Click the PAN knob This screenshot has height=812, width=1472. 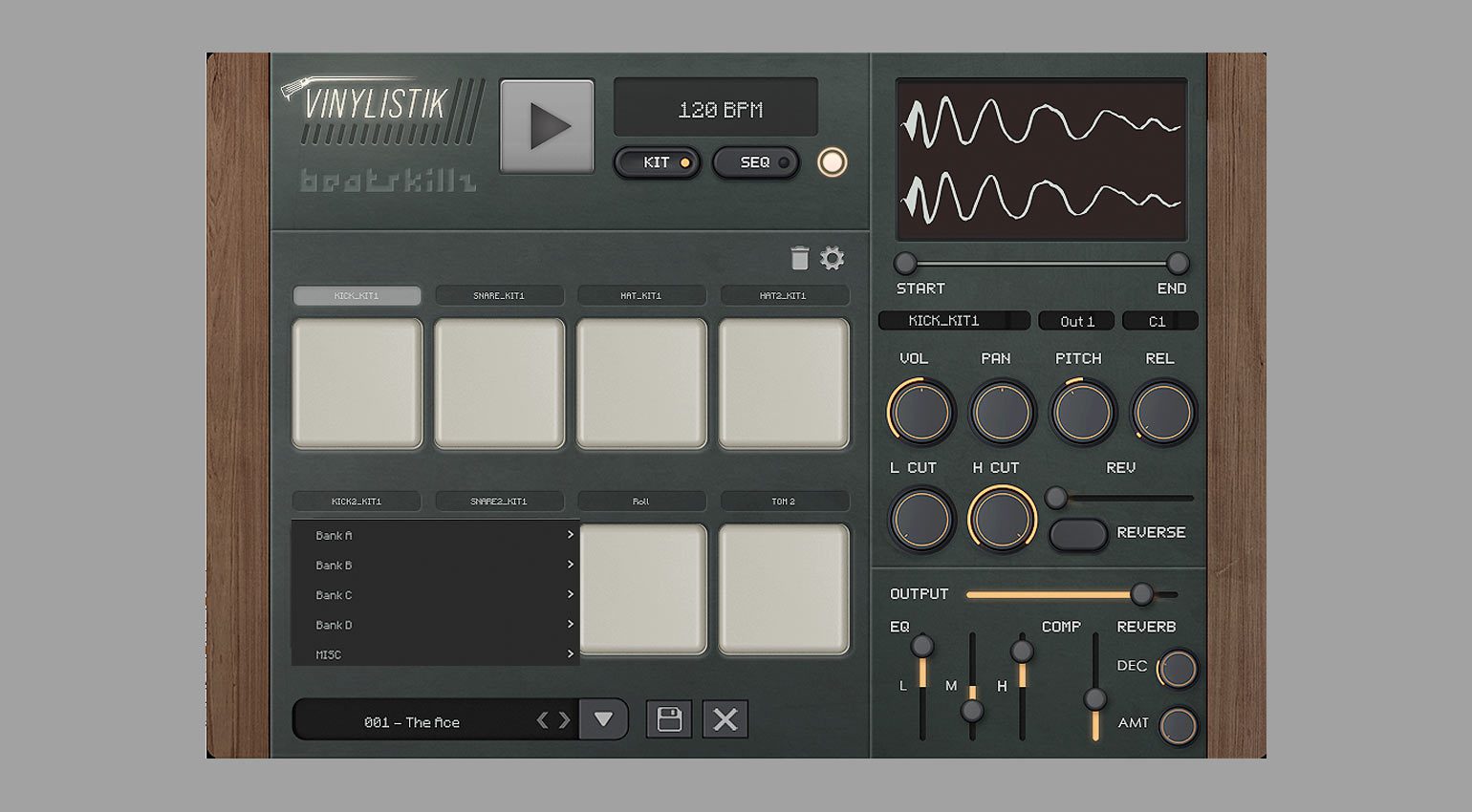[1002, 412]
